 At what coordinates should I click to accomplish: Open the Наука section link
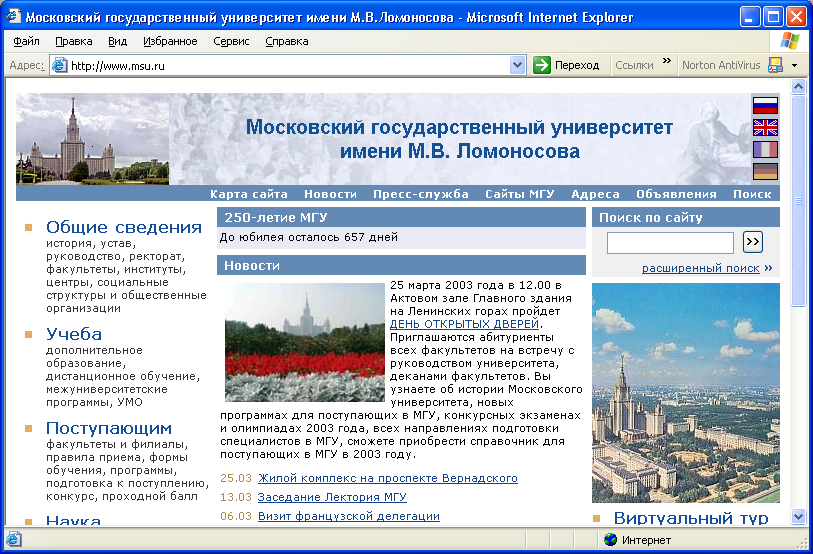[73, 519]
